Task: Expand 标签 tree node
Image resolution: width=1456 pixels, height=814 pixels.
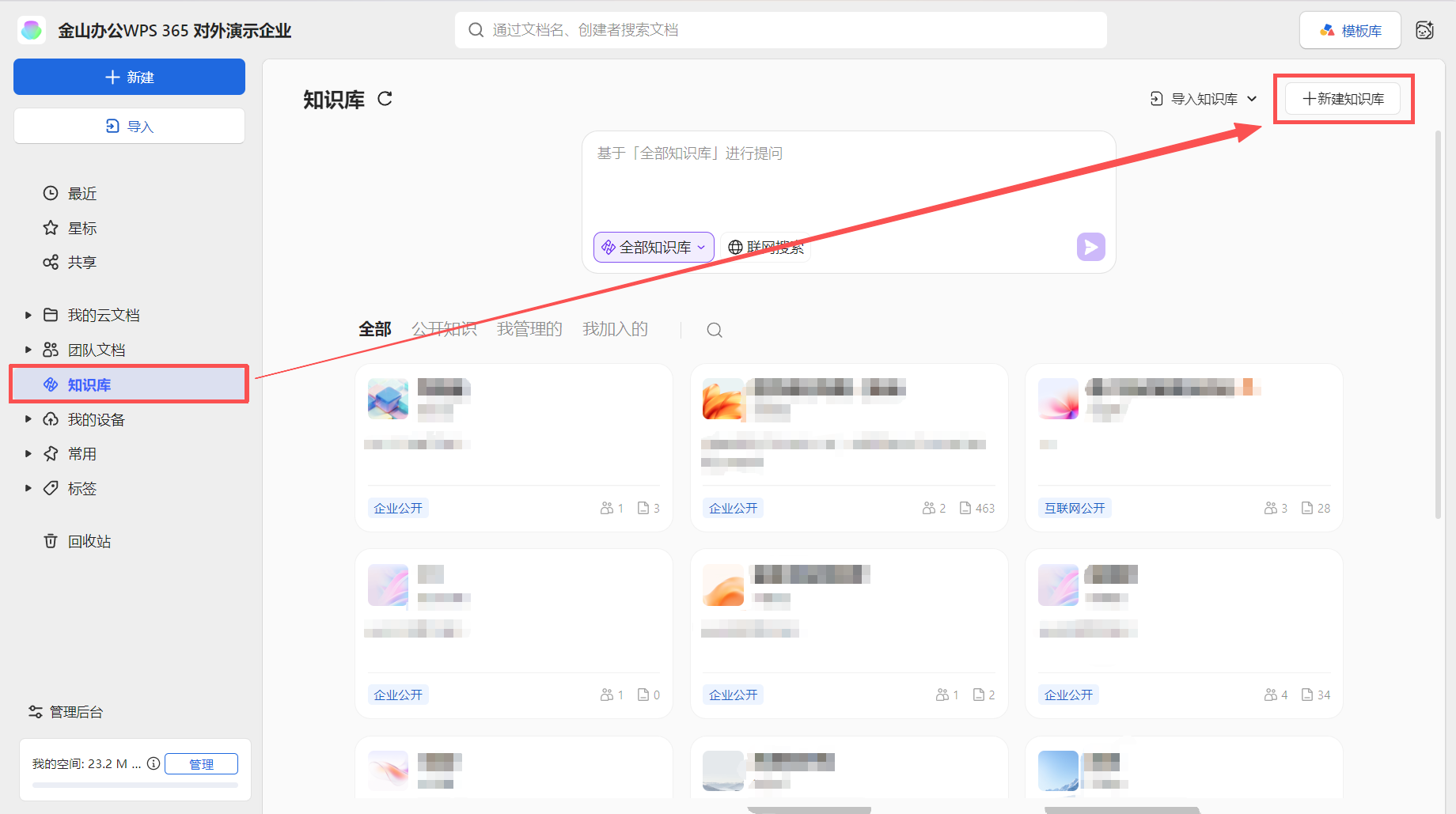Action: (x=28, y=488)
